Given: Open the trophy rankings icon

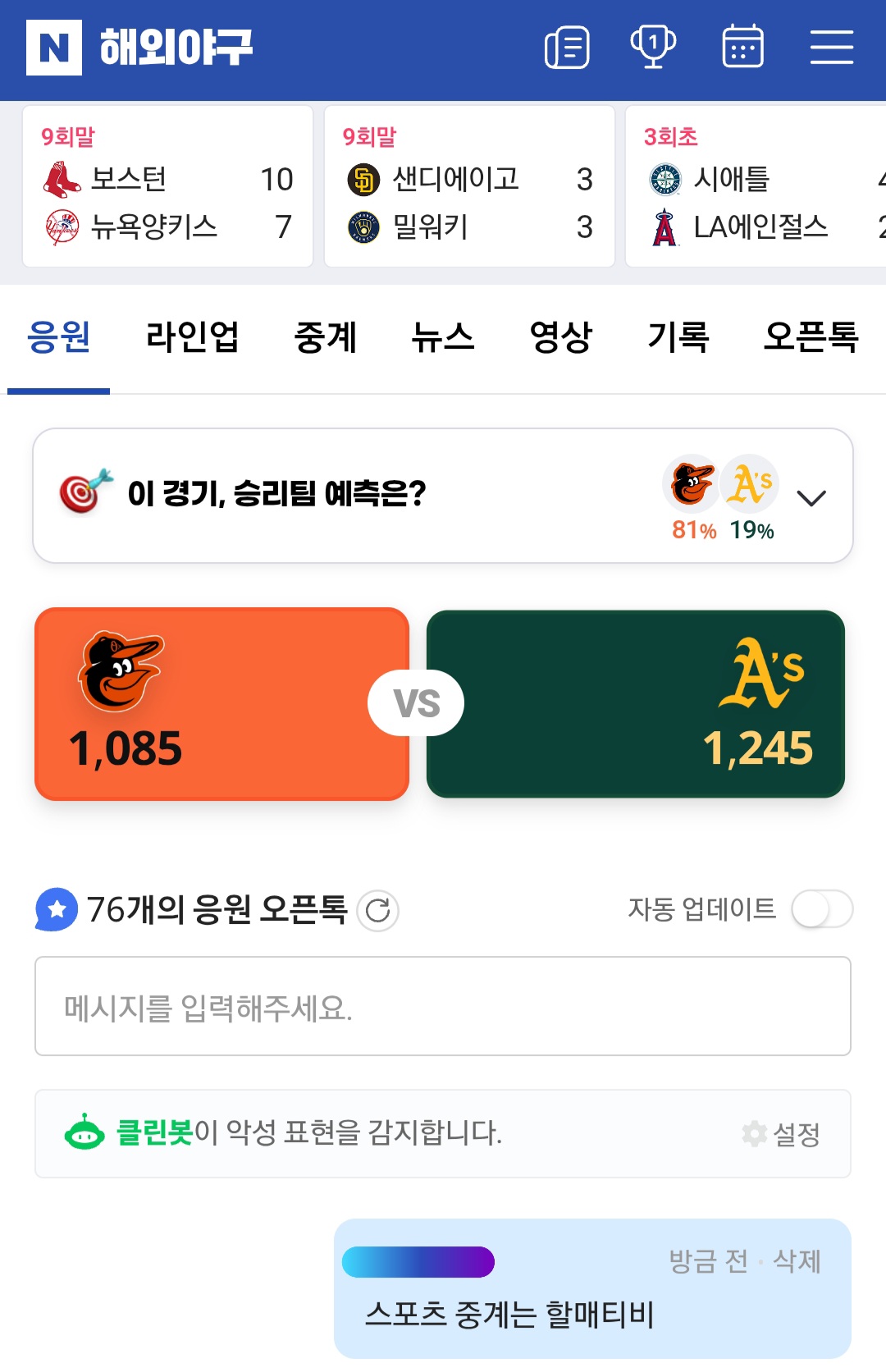Looking at the screenshot, I should click(653, 47).
